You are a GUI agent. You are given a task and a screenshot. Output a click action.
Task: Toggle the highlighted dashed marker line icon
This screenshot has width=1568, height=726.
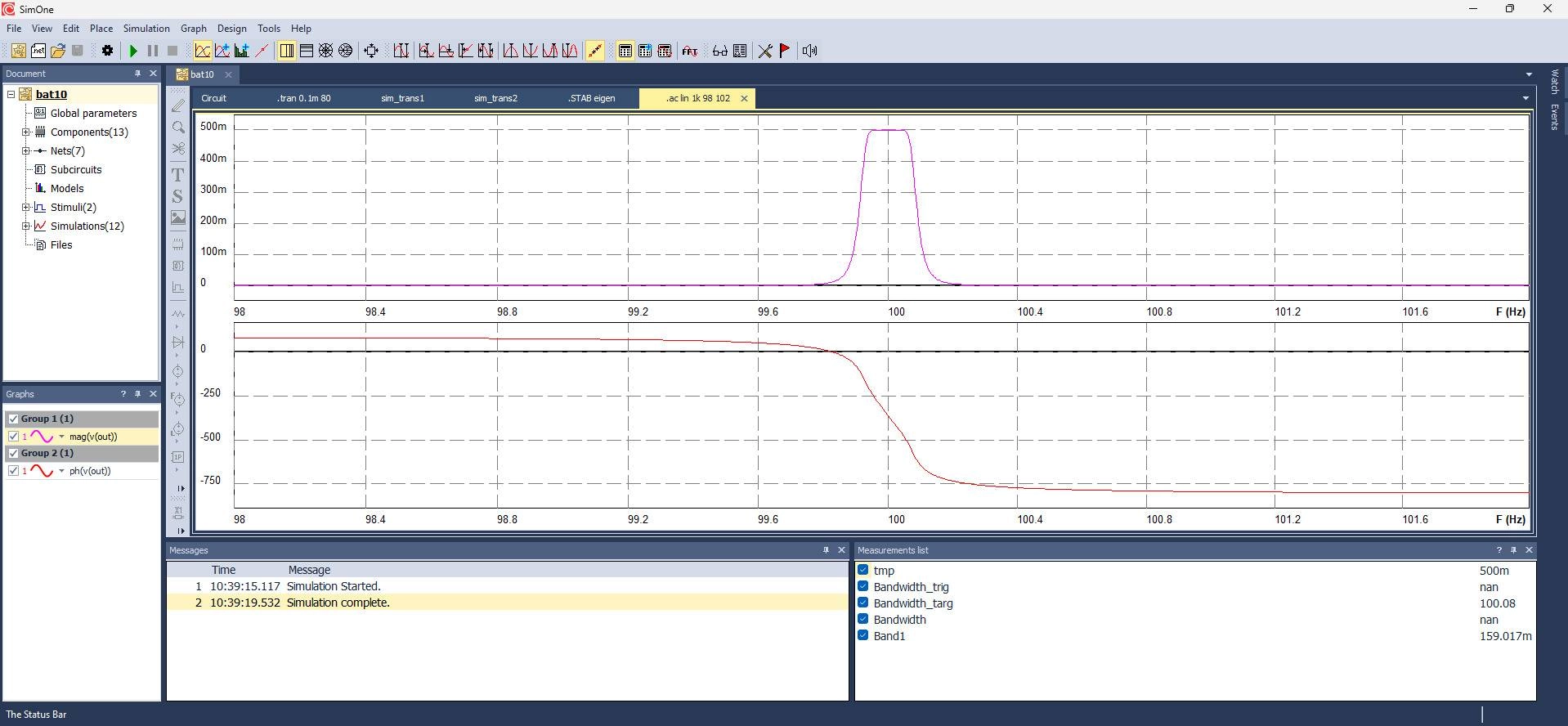point(595,51)
